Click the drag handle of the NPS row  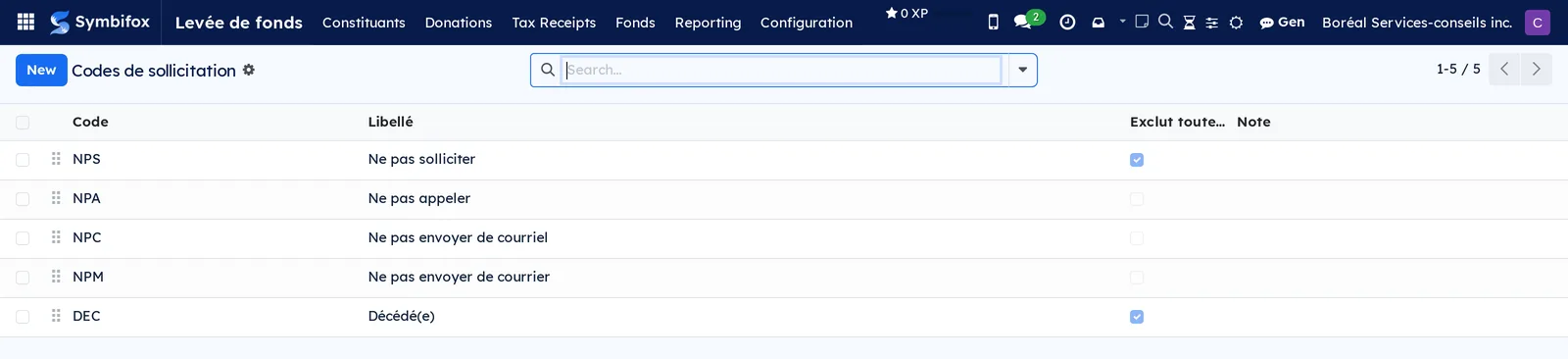tap(56, 159)
